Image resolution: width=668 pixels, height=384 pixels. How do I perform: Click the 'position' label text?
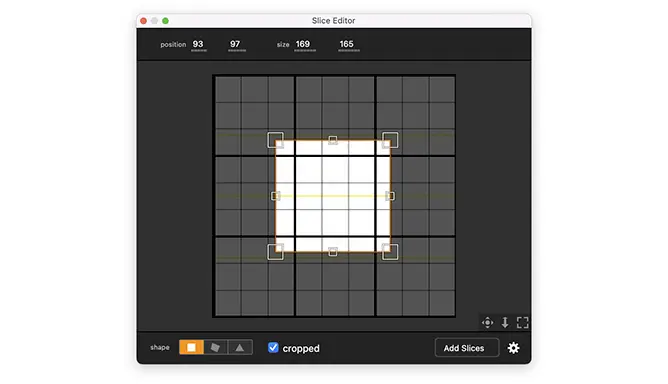[173, 44]
